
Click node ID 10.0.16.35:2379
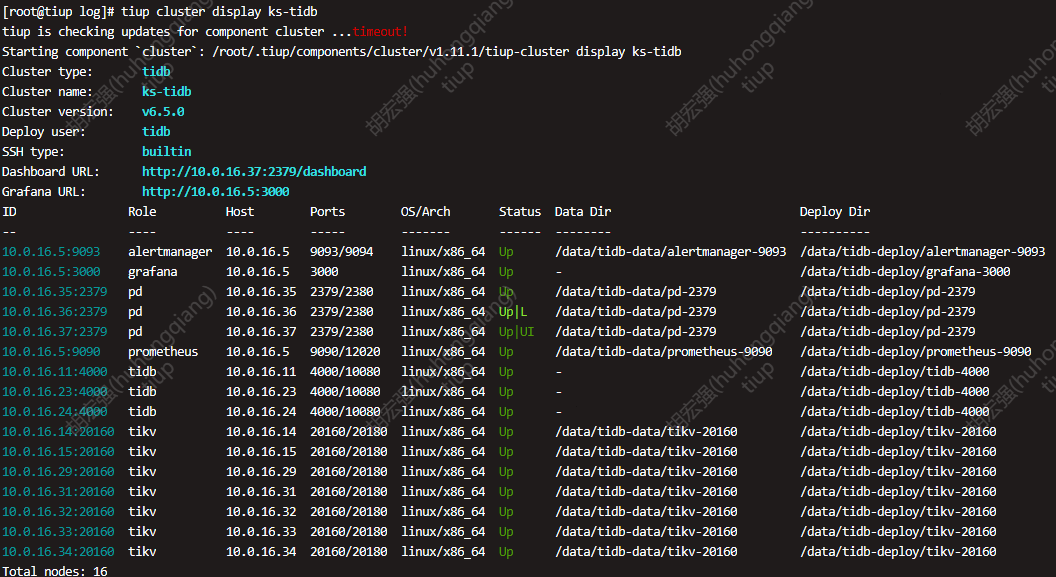[x=55, y=292]
